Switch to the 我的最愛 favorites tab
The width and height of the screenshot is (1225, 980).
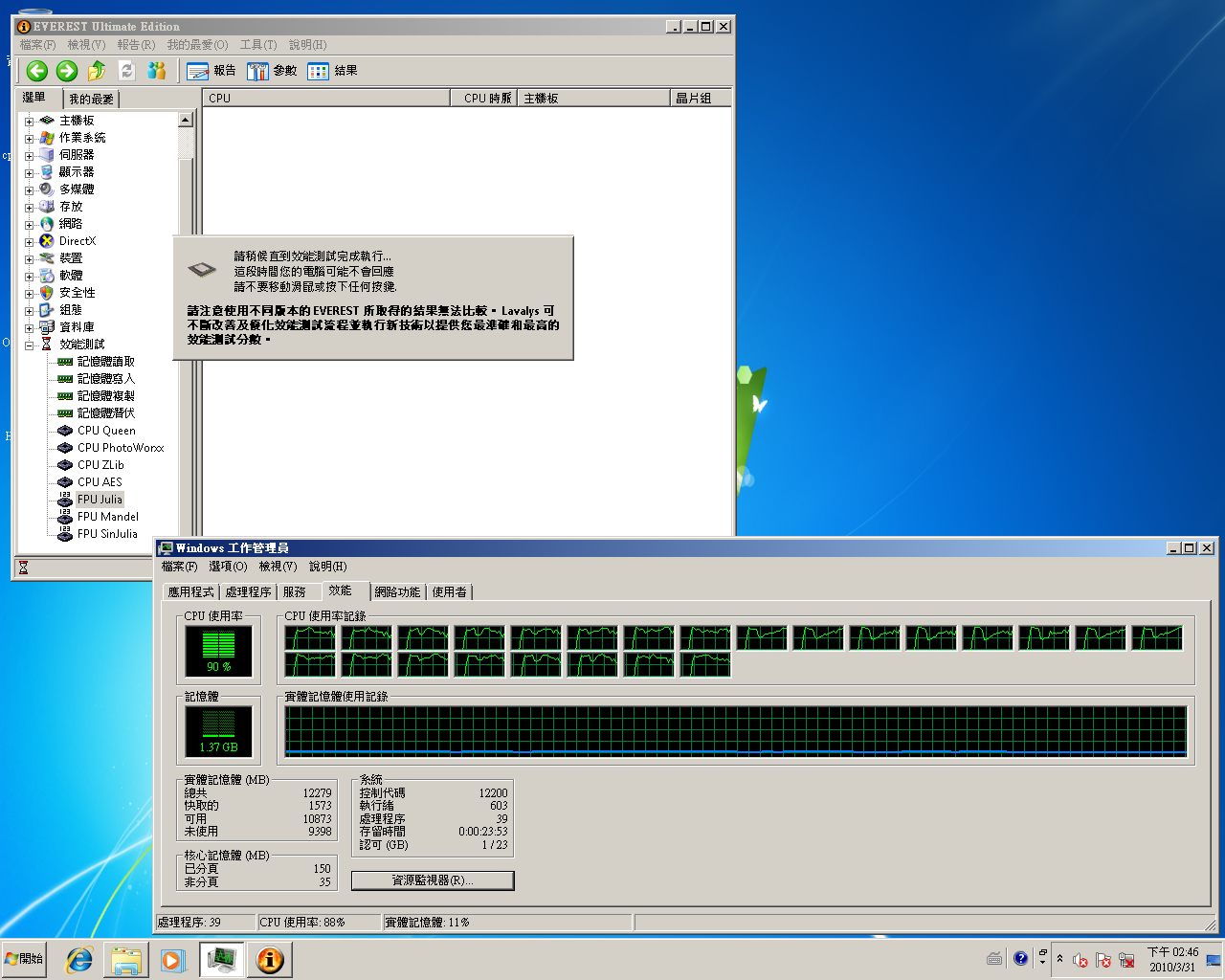pos(91,99)
